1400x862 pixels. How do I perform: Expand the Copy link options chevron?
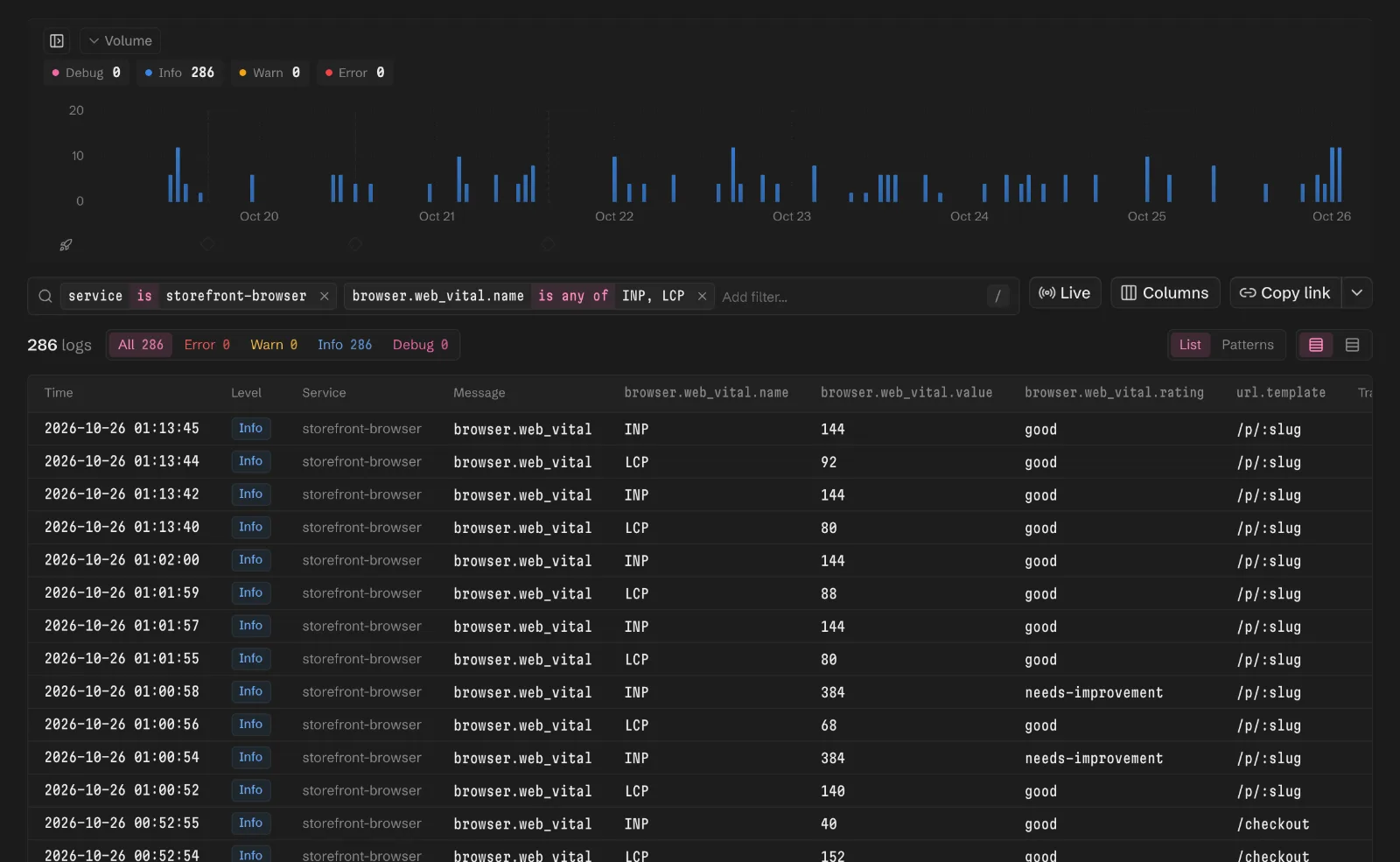tap(1357, 293)
